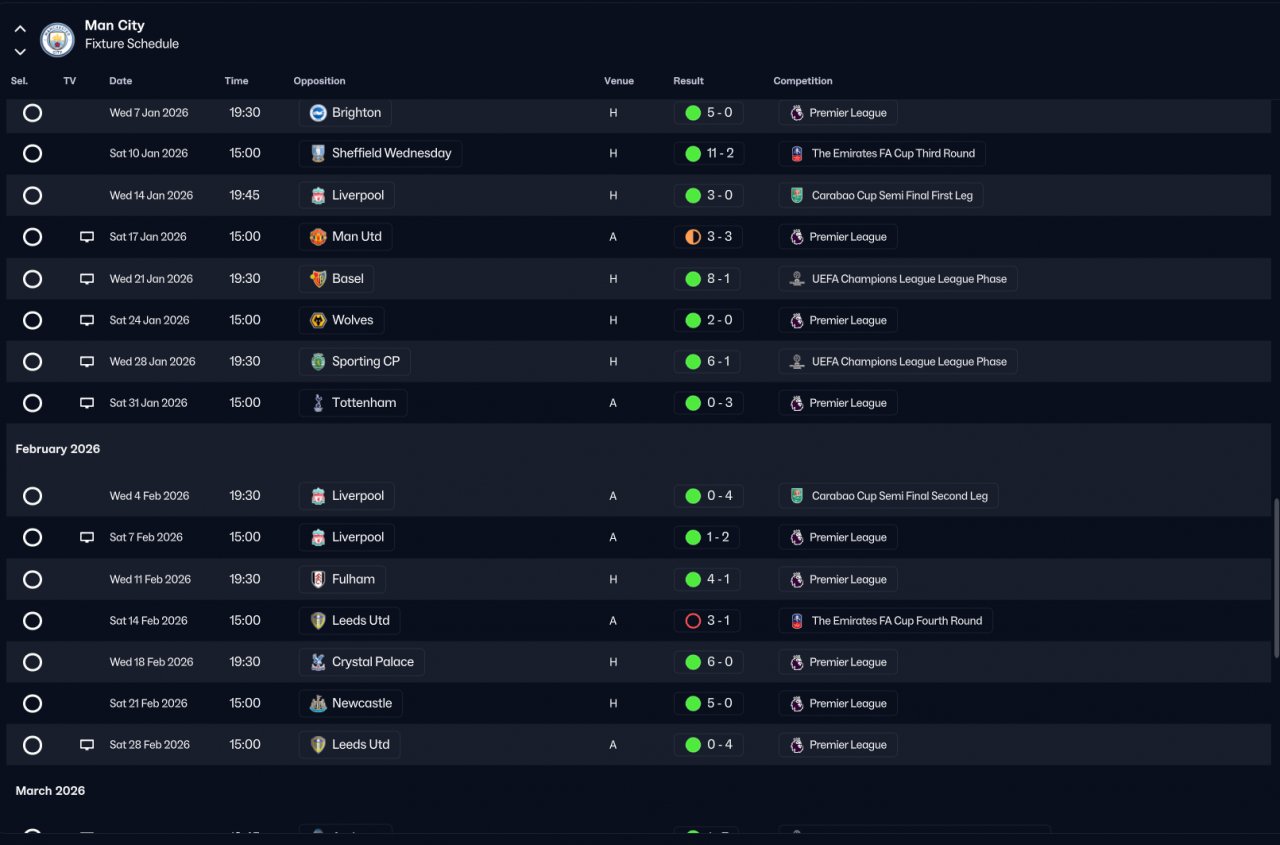The height and width of the screenshot is (845, 1280).
Task: Click the Carabao Cup logo in the 14 Jan row
Action: coord(797,196)
